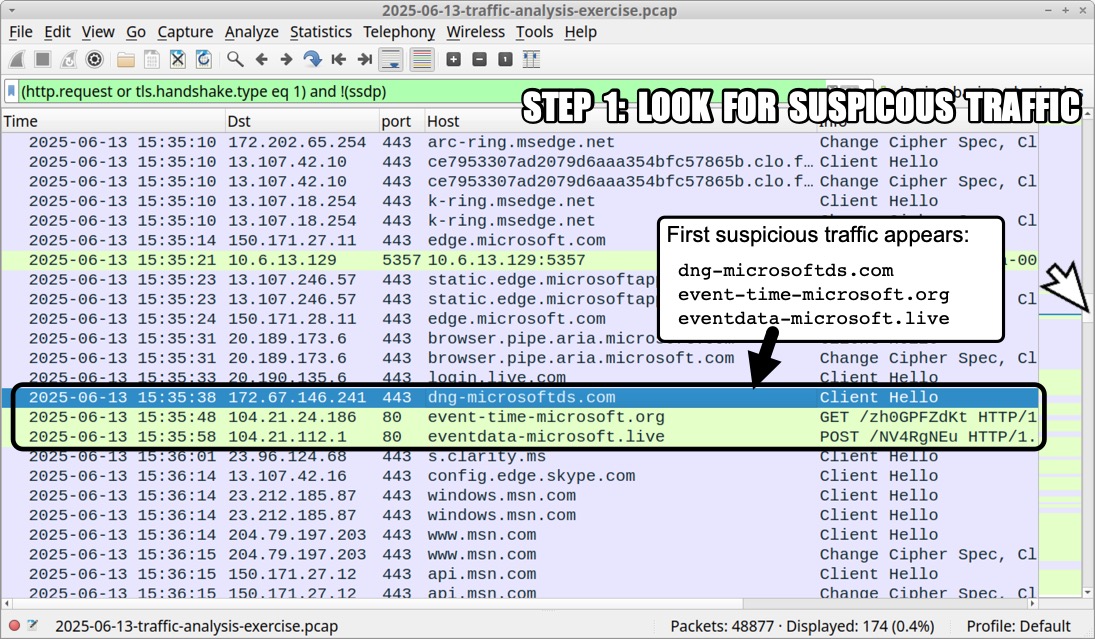Open a capture file with the folder icon
The height and width of the screenshot is (639, 1095).
click(x=126, y=60)
